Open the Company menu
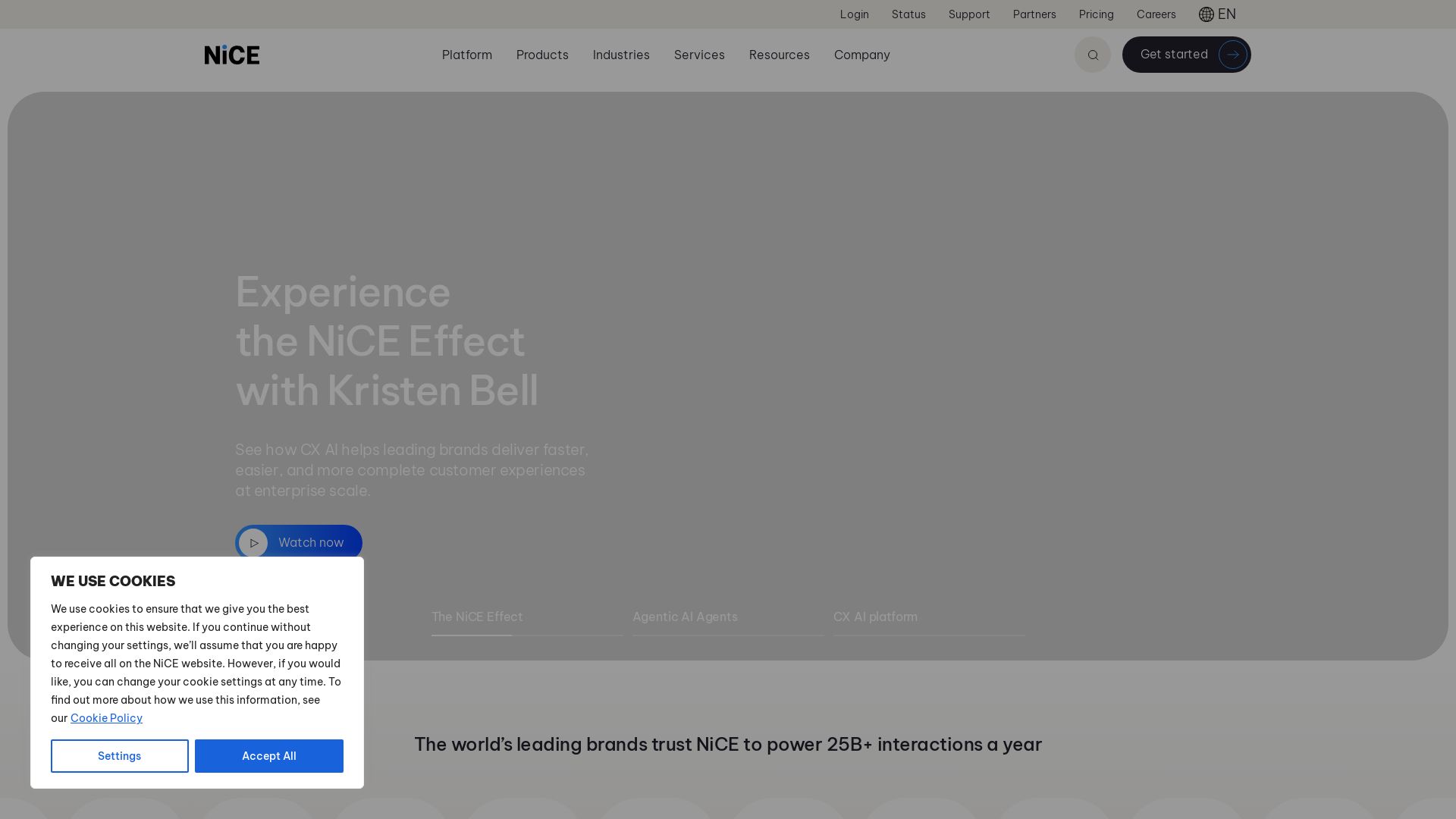 862,55
